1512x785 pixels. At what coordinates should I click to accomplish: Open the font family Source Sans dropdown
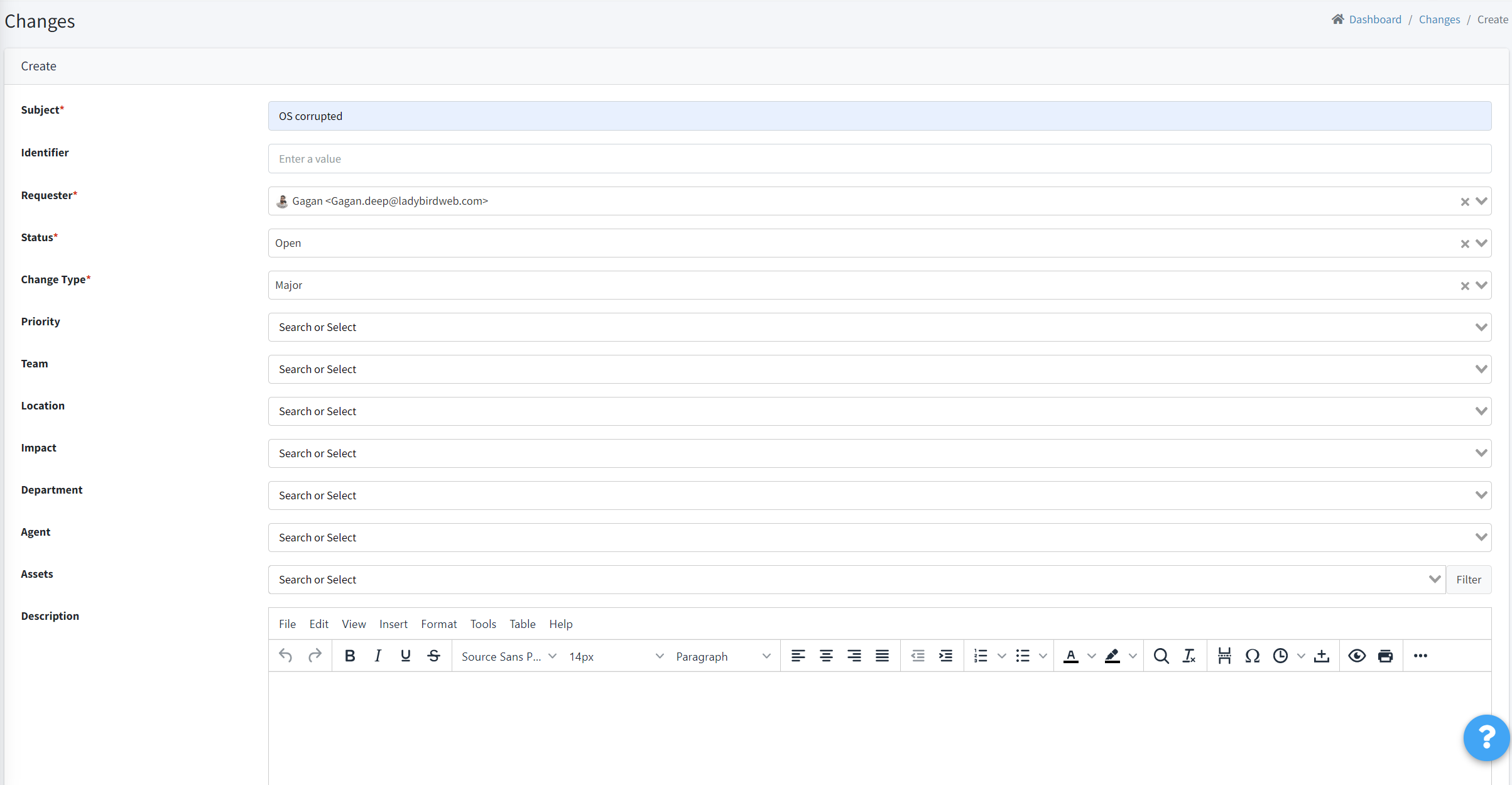point(509,656)
